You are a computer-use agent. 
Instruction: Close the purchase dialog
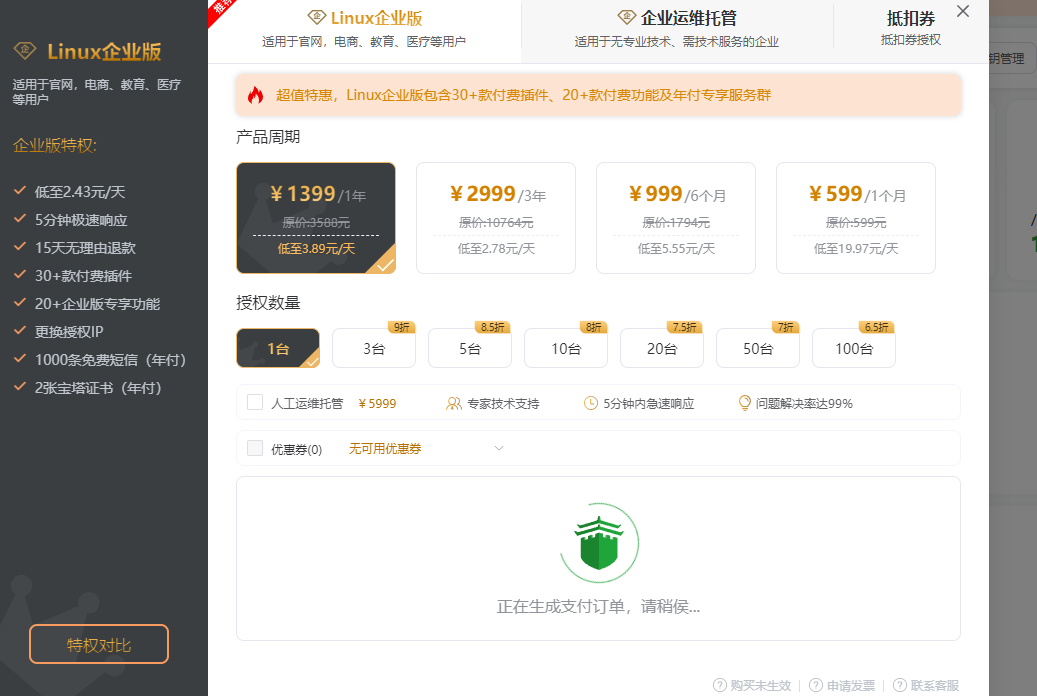(962, 12)
